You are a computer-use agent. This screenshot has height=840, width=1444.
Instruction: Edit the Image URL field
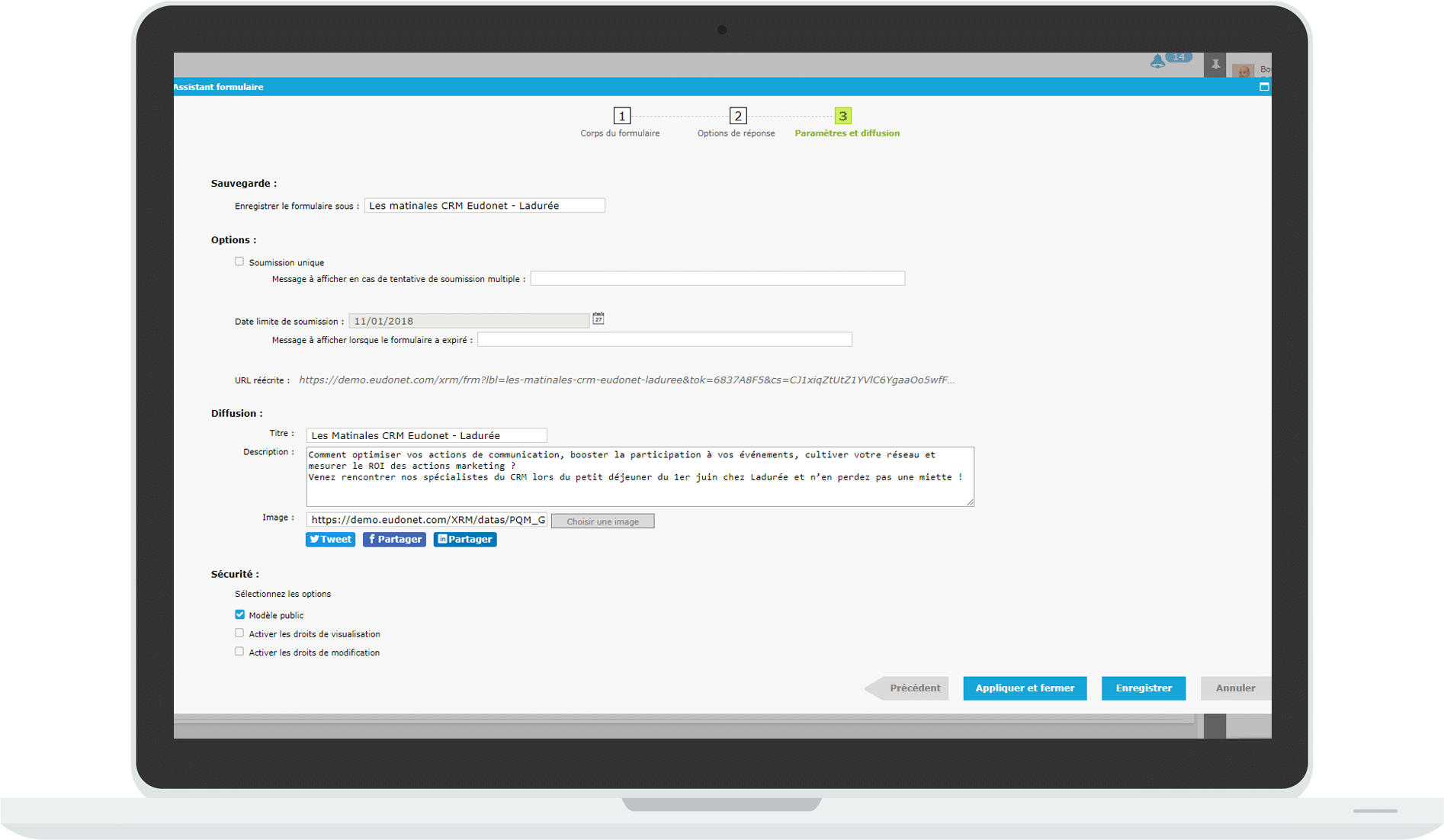(x=427, y=520)
